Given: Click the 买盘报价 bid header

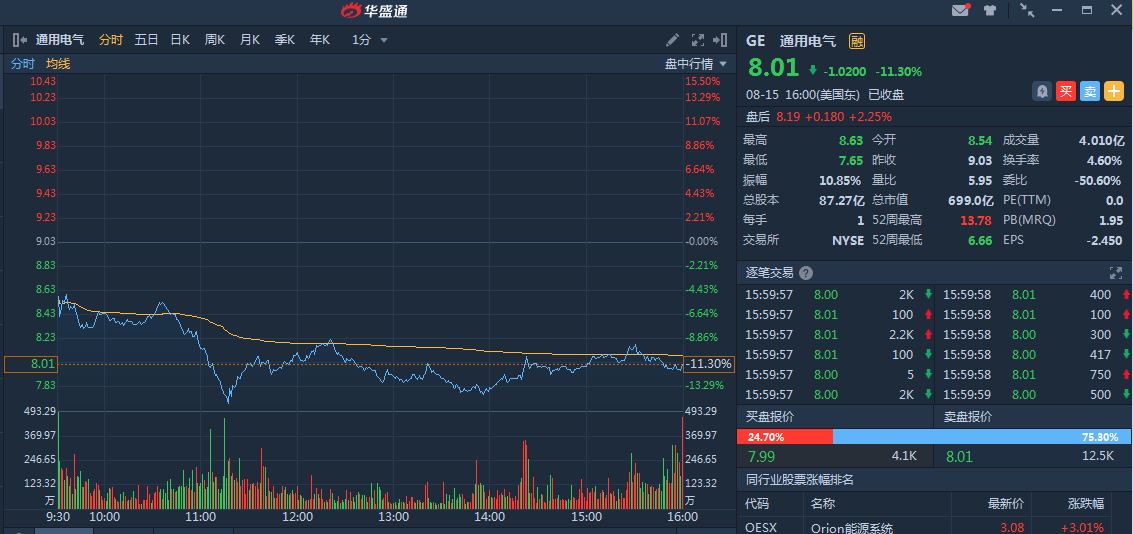Looking at the screenshot, I should tap(770, 417).
